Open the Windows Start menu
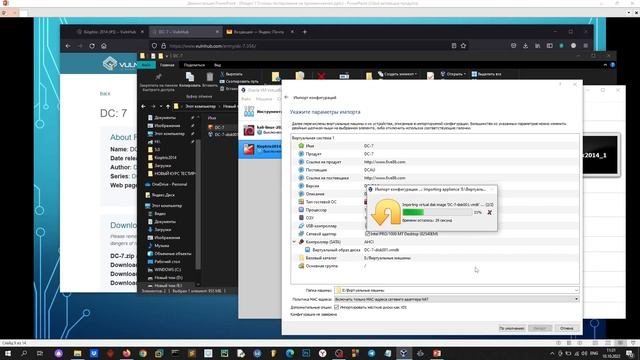This screenshot has height=360, width=640. [x=7, y=353]
